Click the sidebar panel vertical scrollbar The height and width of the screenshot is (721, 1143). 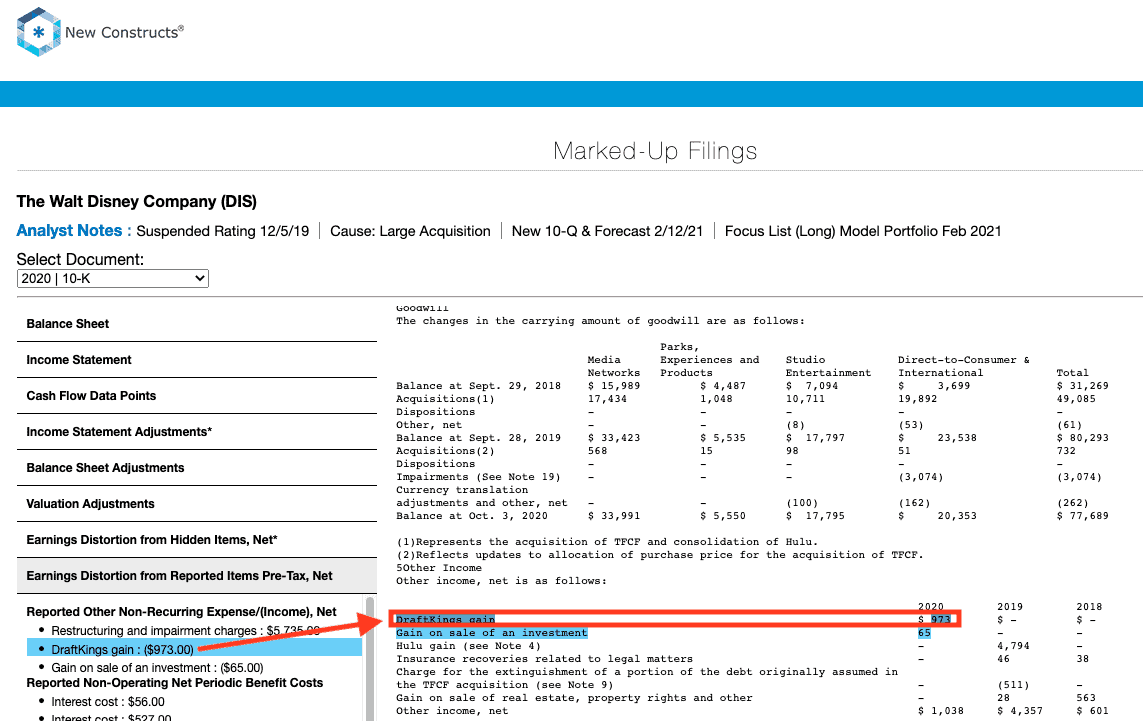coord(370,659)
